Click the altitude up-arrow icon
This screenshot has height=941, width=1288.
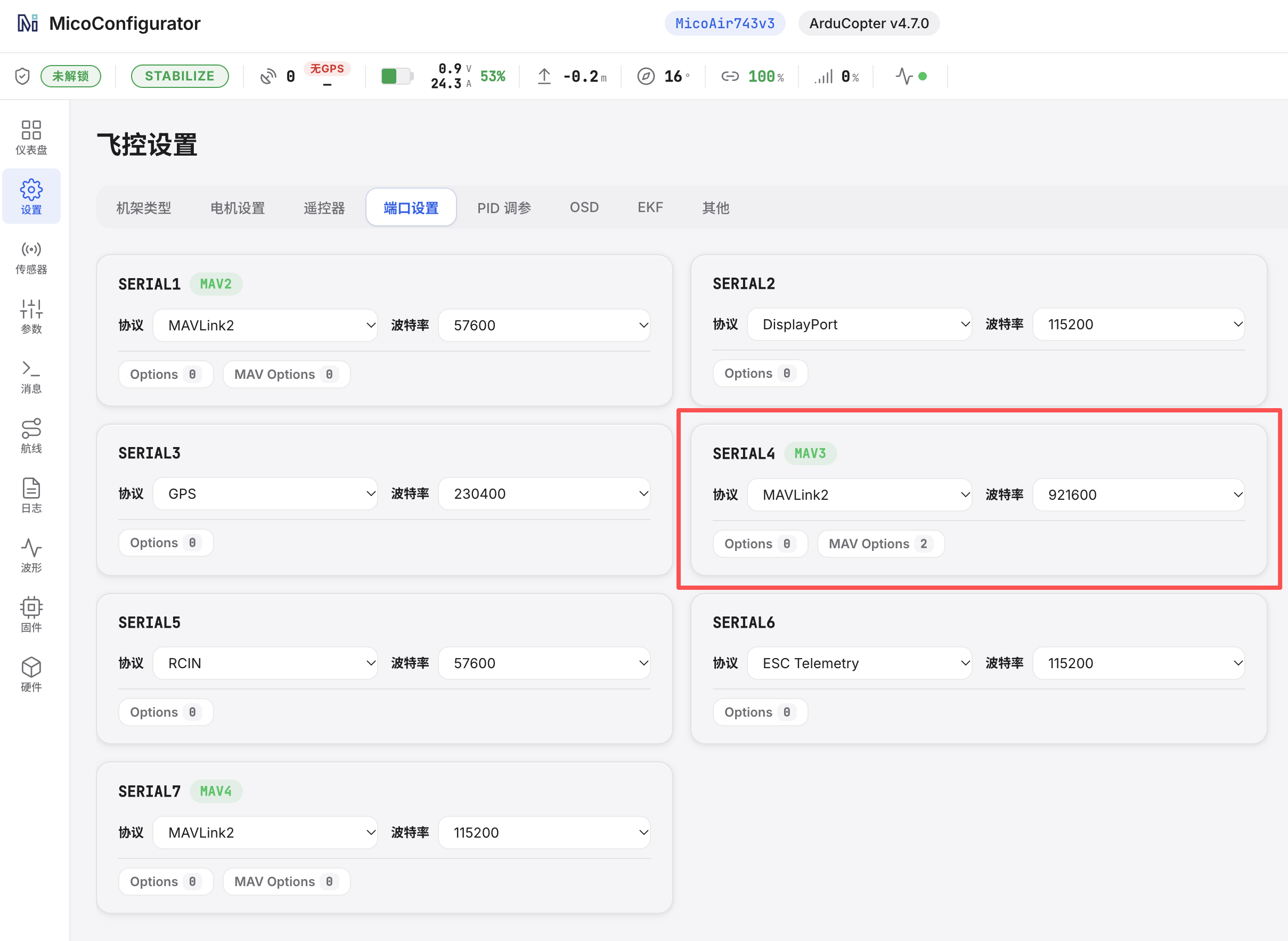coord(544,76)
